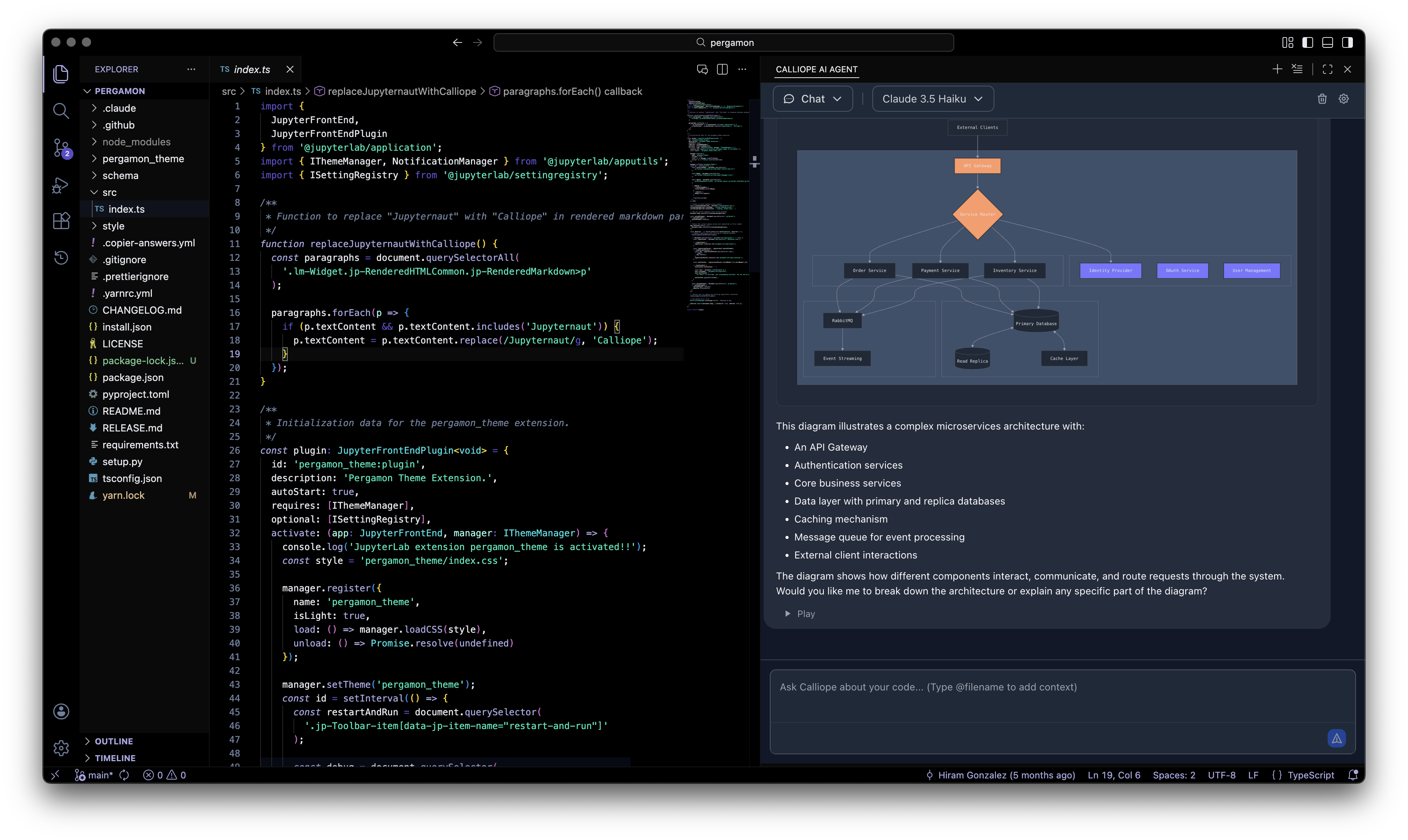Toggle the bottom panel layout button

tap(1328, 42)
